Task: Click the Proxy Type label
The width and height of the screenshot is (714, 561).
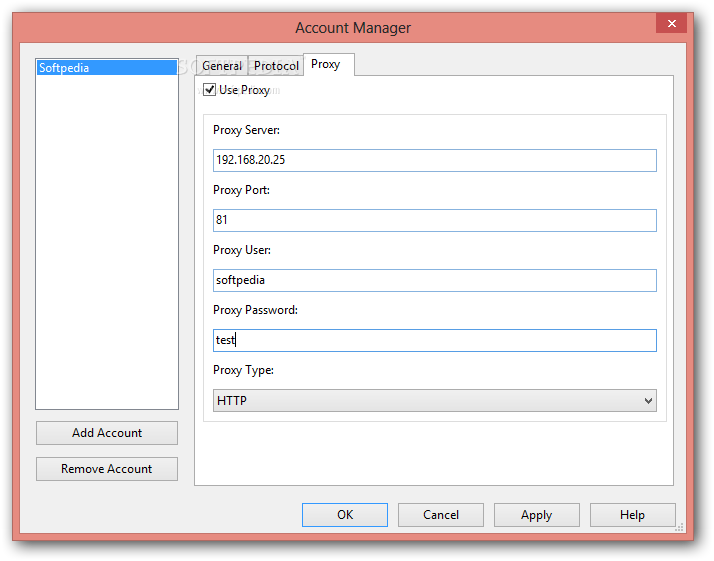Action: 243,370
